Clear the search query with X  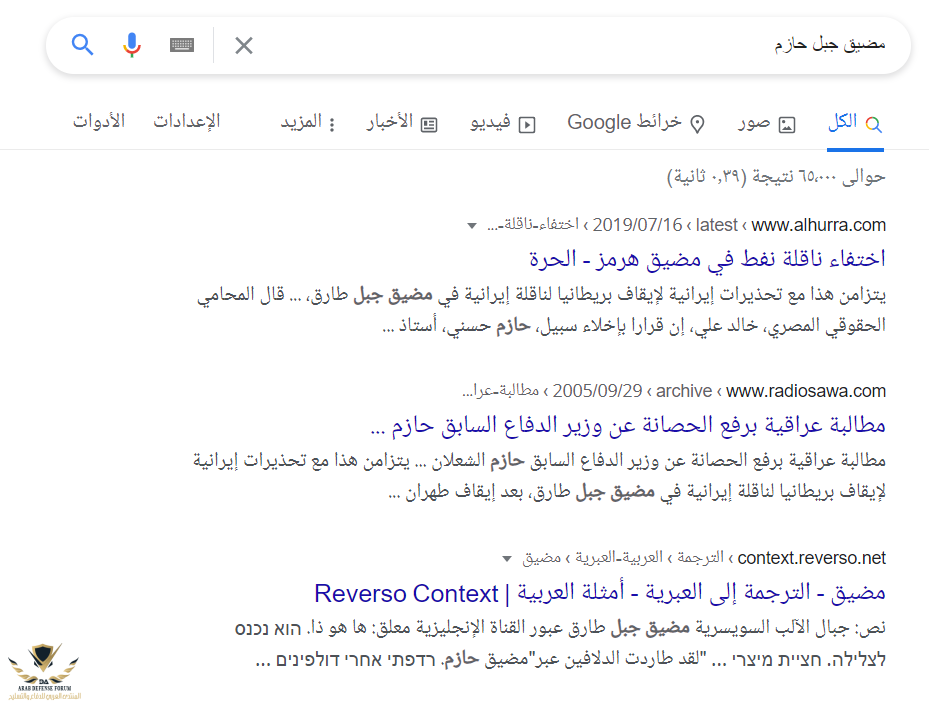(x=244, y=45)
